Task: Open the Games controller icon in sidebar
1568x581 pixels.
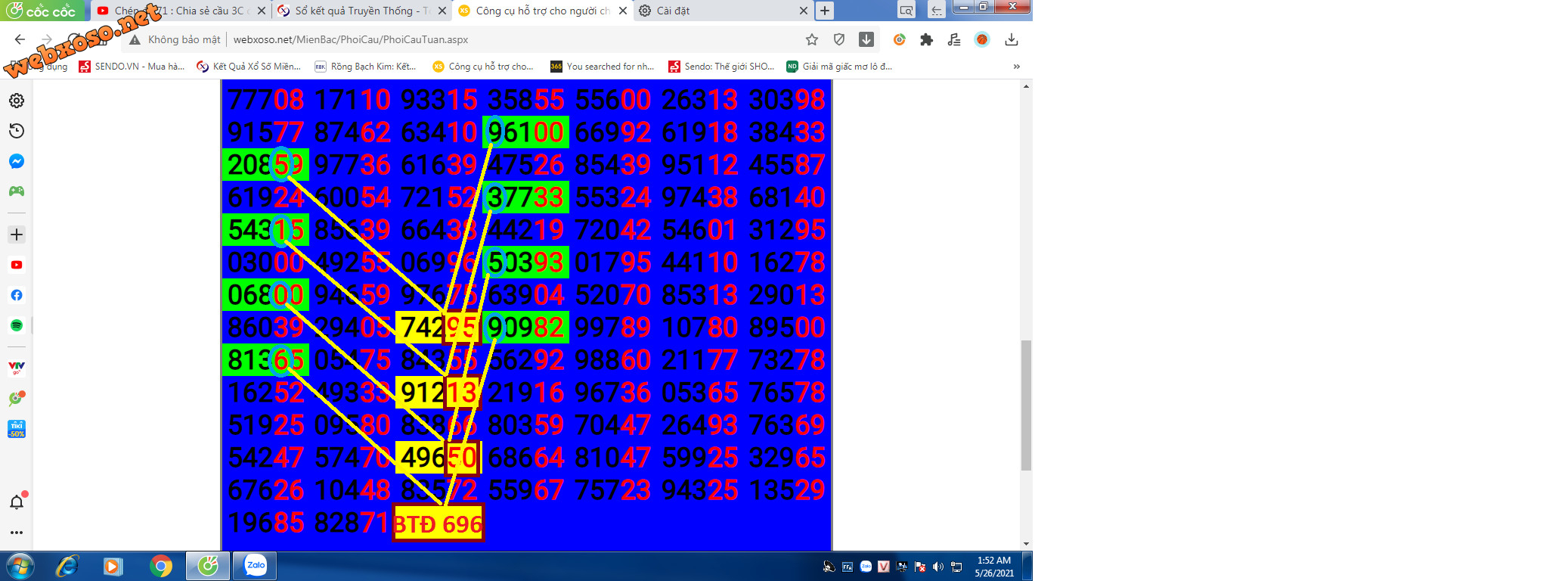Action: (x=17, y=191)
